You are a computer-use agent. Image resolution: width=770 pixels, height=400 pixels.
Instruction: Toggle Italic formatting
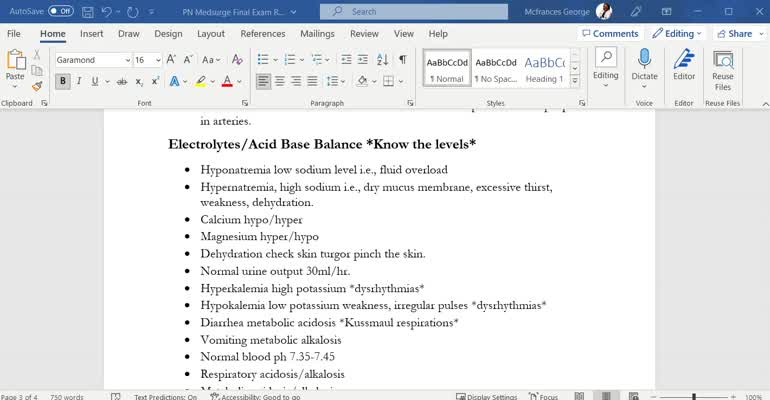(79, 81)
